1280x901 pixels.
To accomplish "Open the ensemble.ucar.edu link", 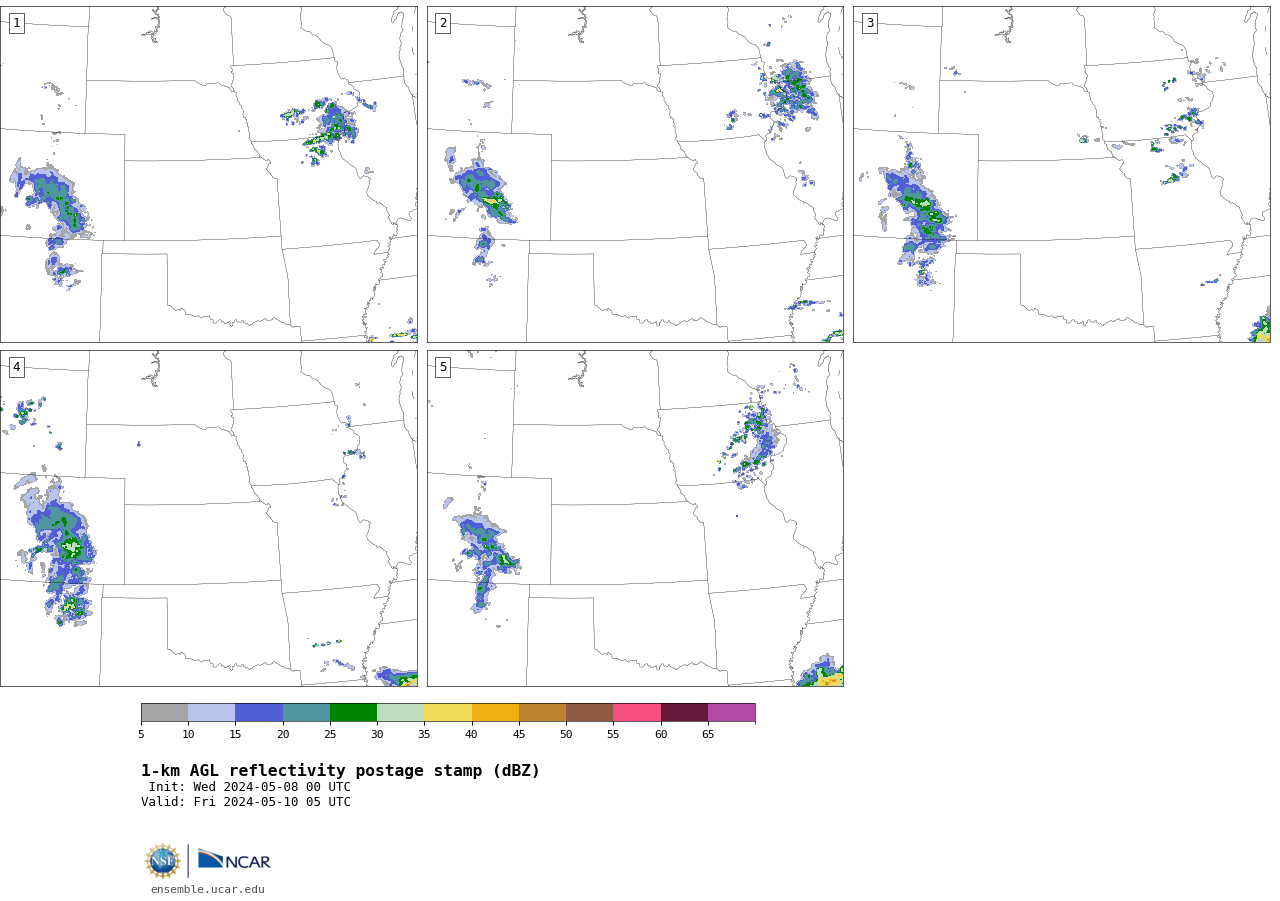I will [x=208, y=890].
